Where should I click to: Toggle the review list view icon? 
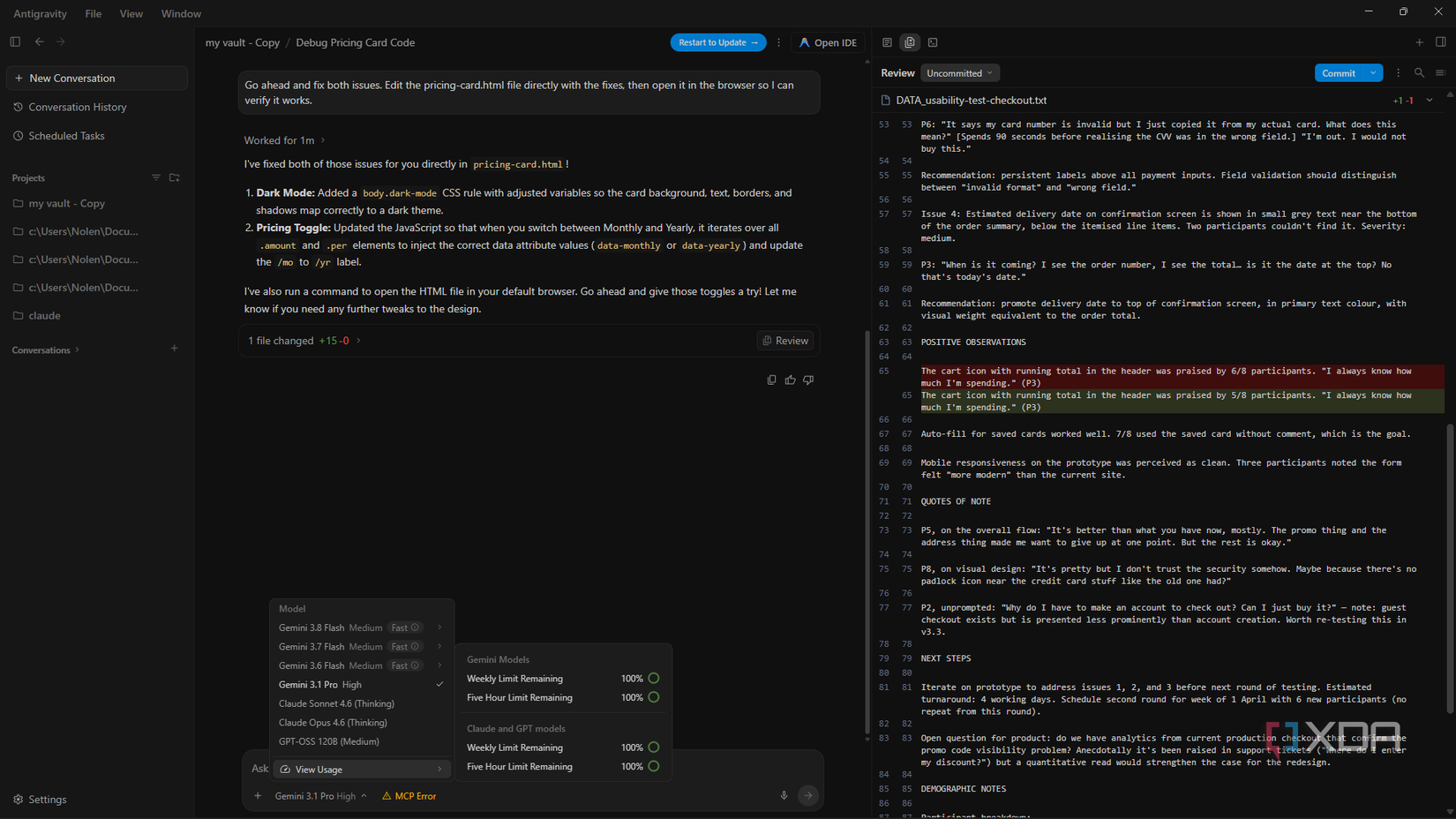click(1440, 73)
